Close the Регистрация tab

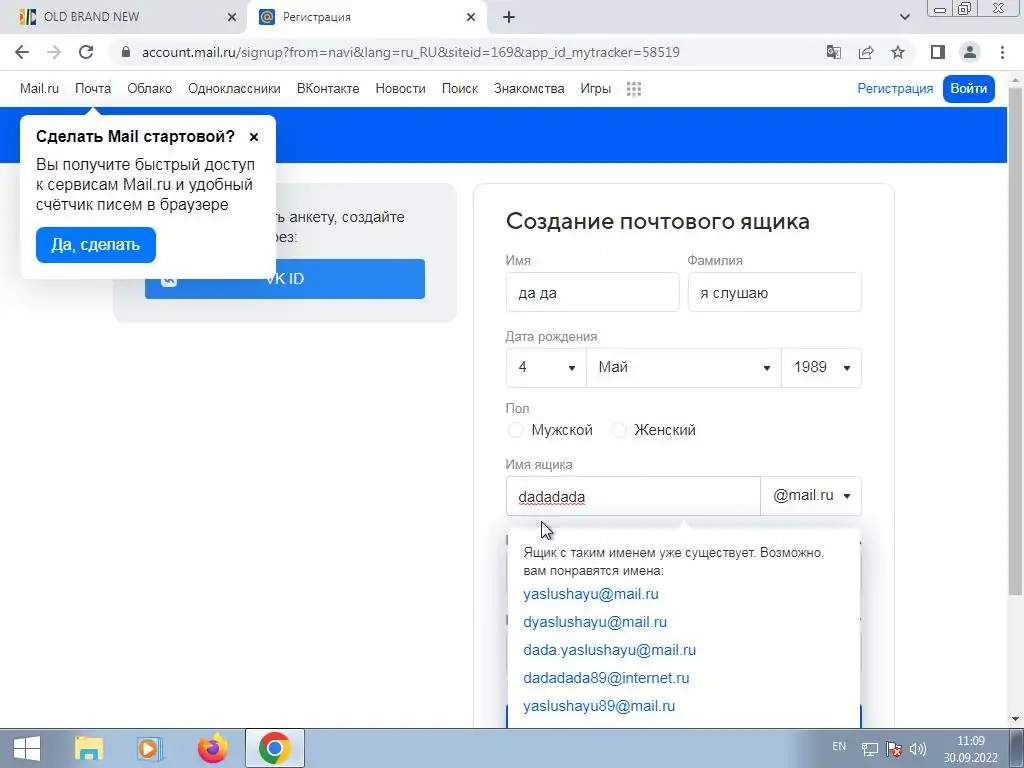(471, 18)
